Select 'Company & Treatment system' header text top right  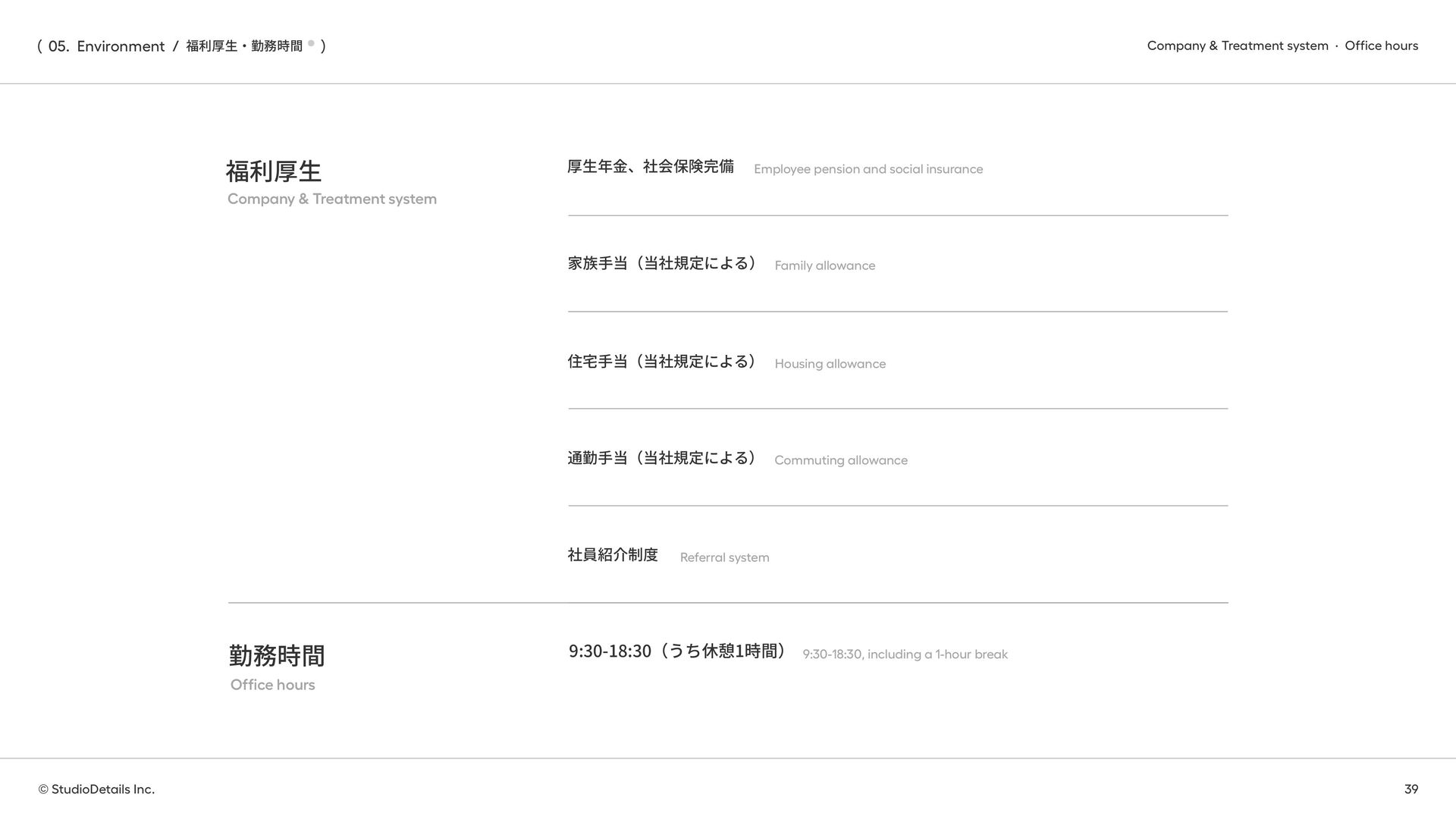click(x=1237, y=45)
